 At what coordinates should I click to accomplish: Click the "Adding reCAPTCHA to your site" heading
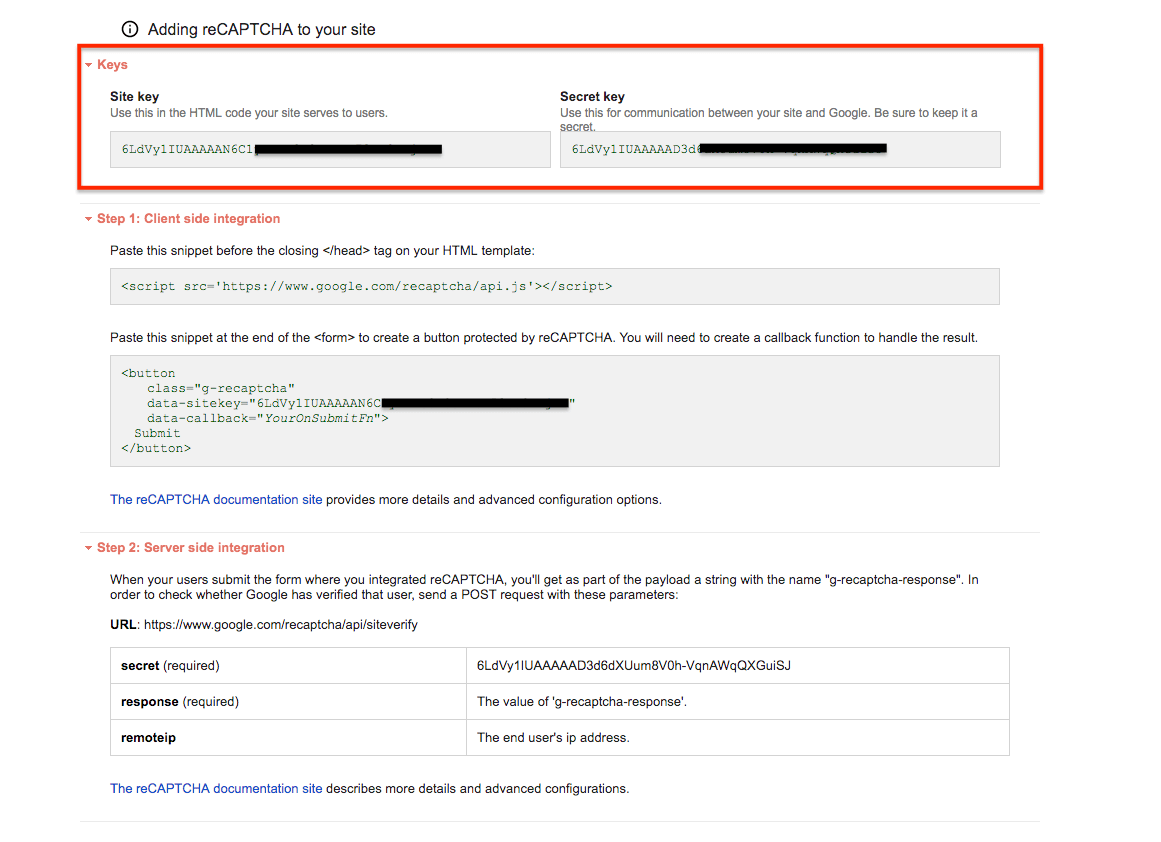(x=262, y=29)
